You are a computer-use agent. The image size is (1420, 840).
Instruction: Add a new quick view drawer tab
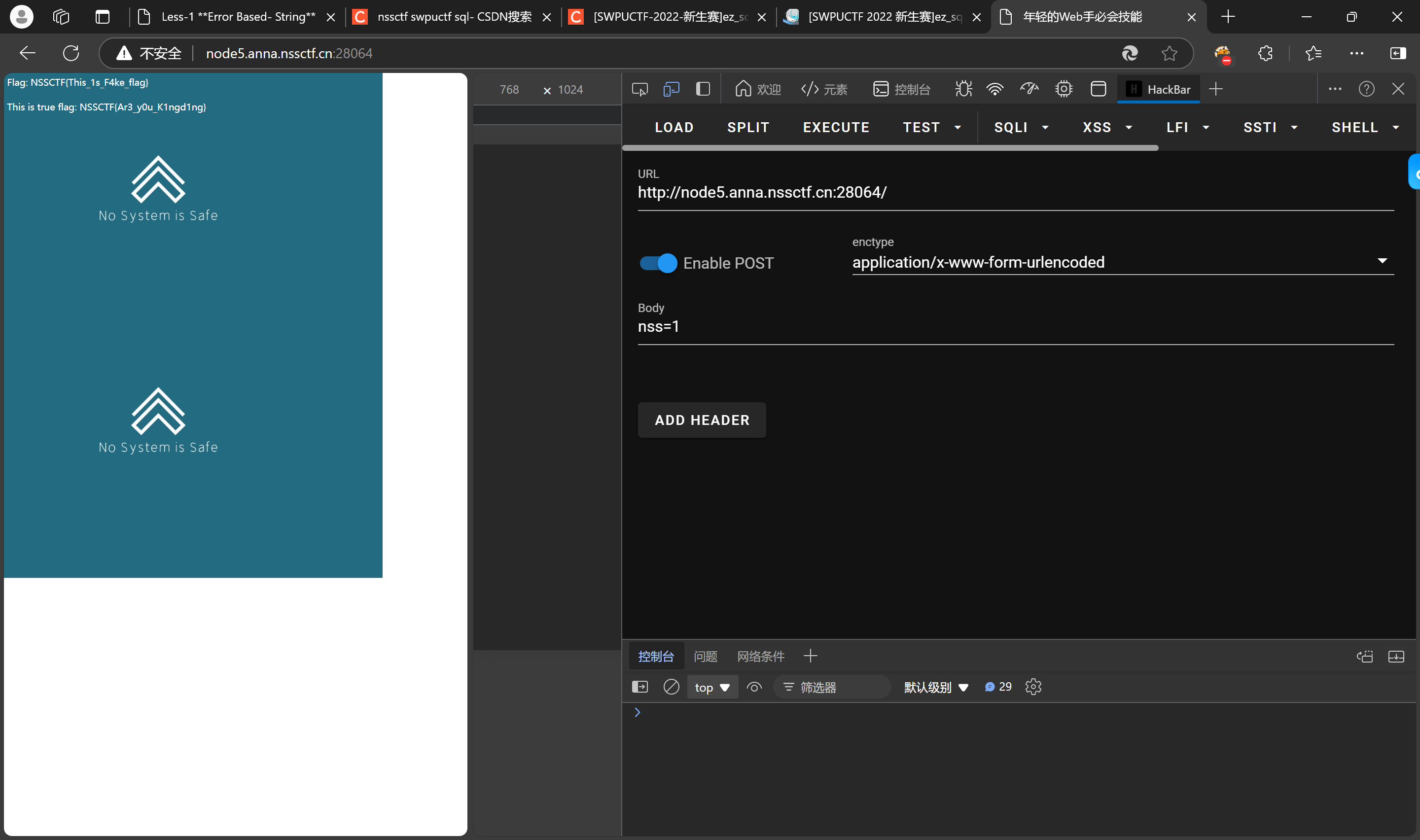click(810, 657)
